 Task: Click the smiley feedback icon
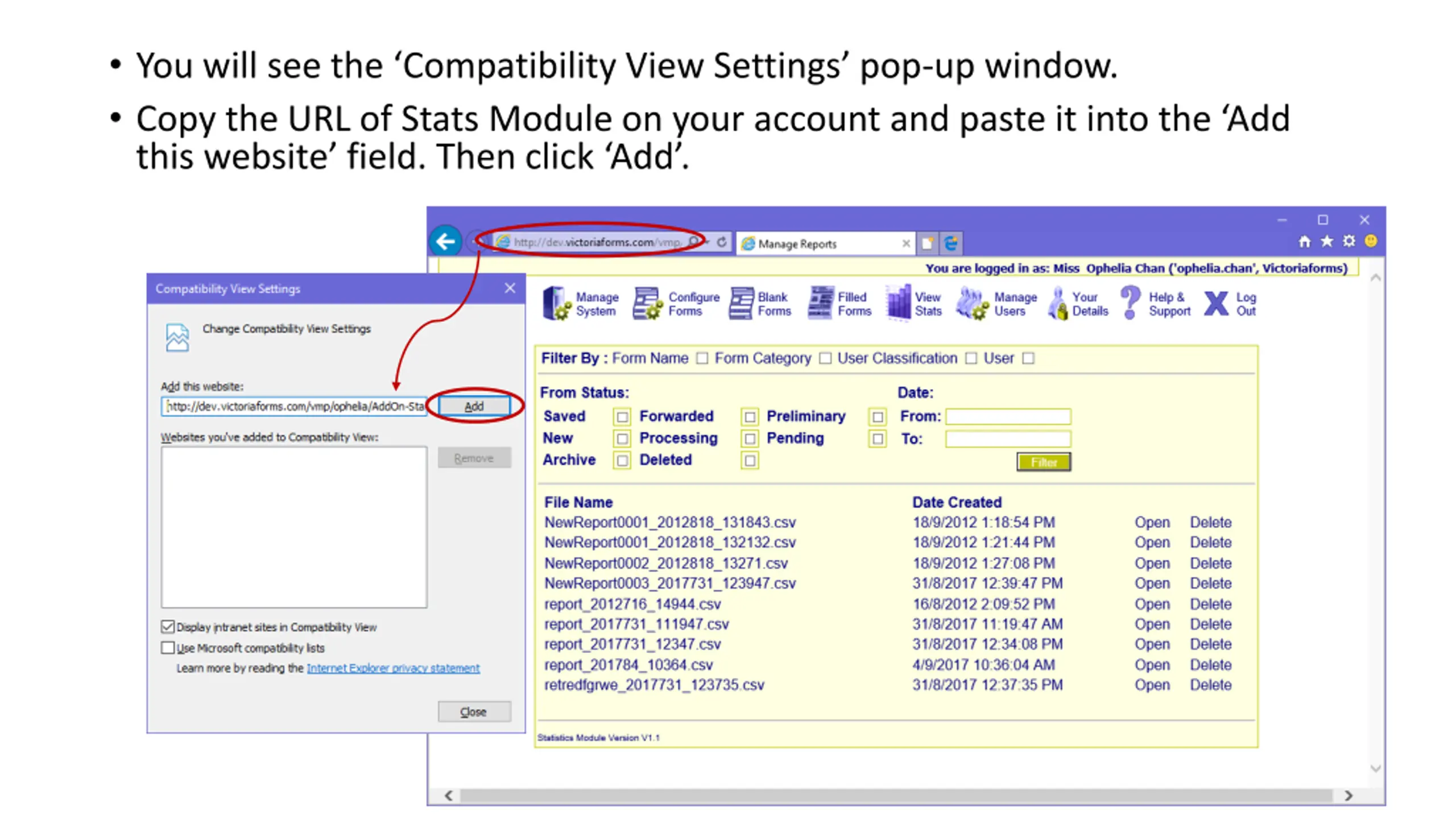1371,241
